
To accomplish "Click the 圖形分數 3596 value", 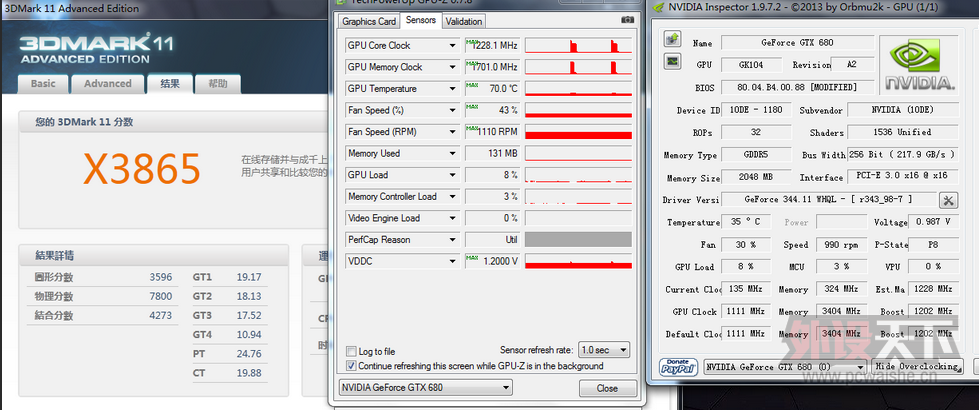I will click(160, 277).
